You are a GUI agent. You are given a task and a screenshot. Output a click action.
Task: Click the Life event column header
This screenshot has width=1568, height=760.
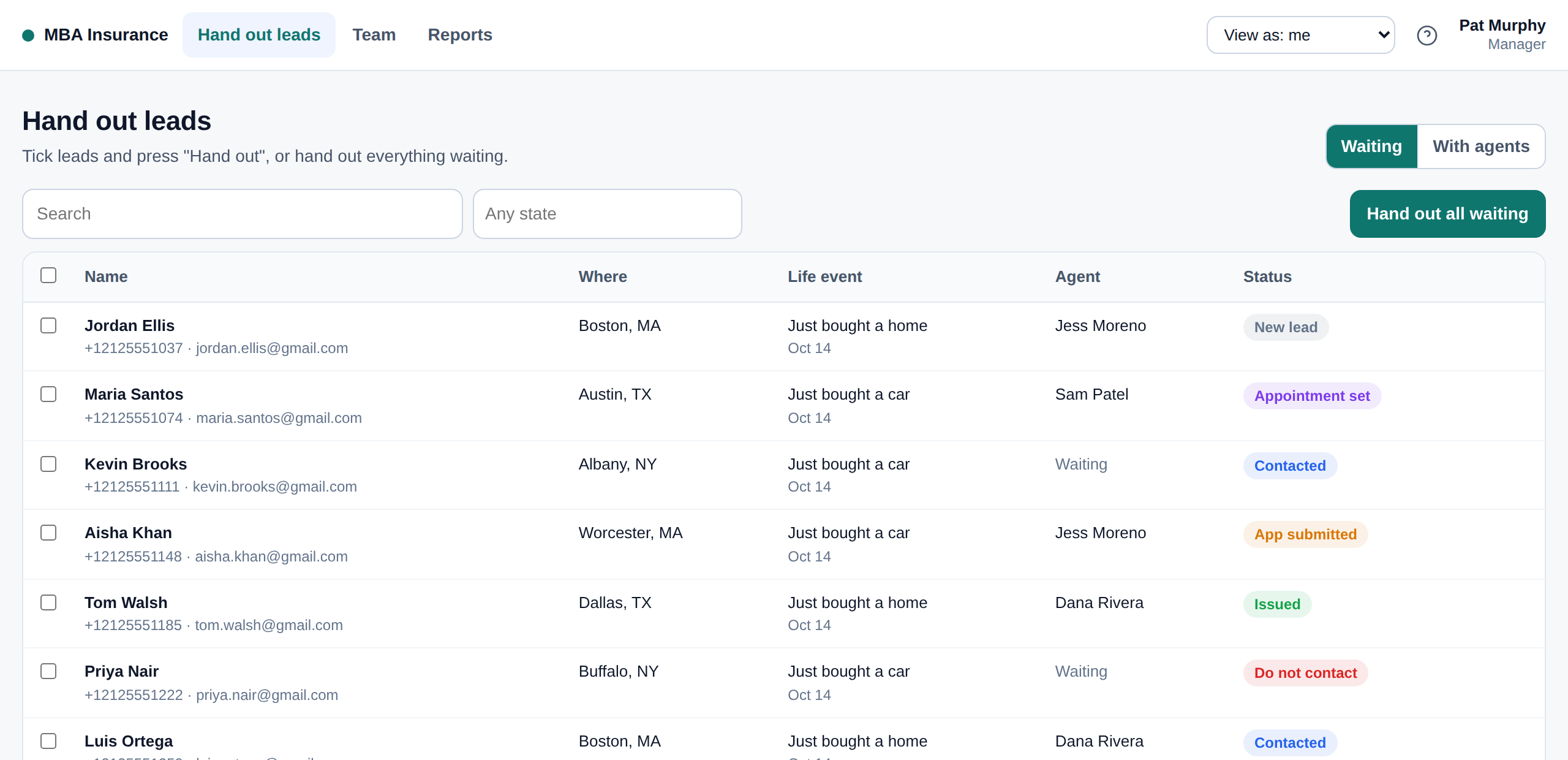pyautogui.click(x=824, y=276)
